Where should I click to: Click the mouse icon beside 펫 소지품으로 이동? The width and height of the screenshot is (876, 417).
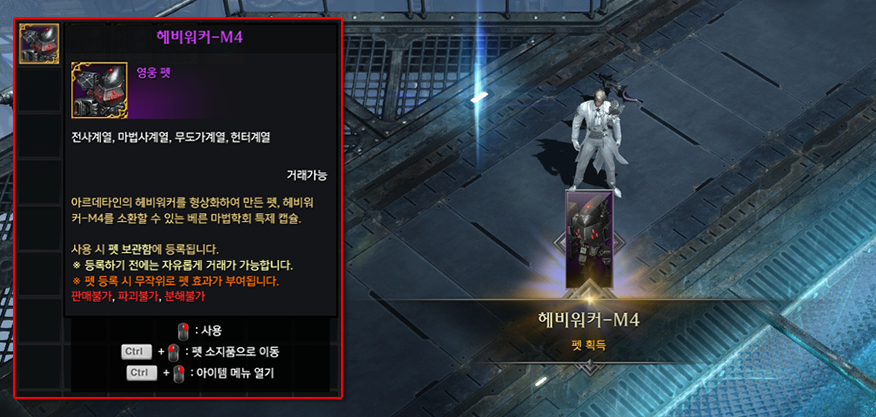[x=172, y=352]
